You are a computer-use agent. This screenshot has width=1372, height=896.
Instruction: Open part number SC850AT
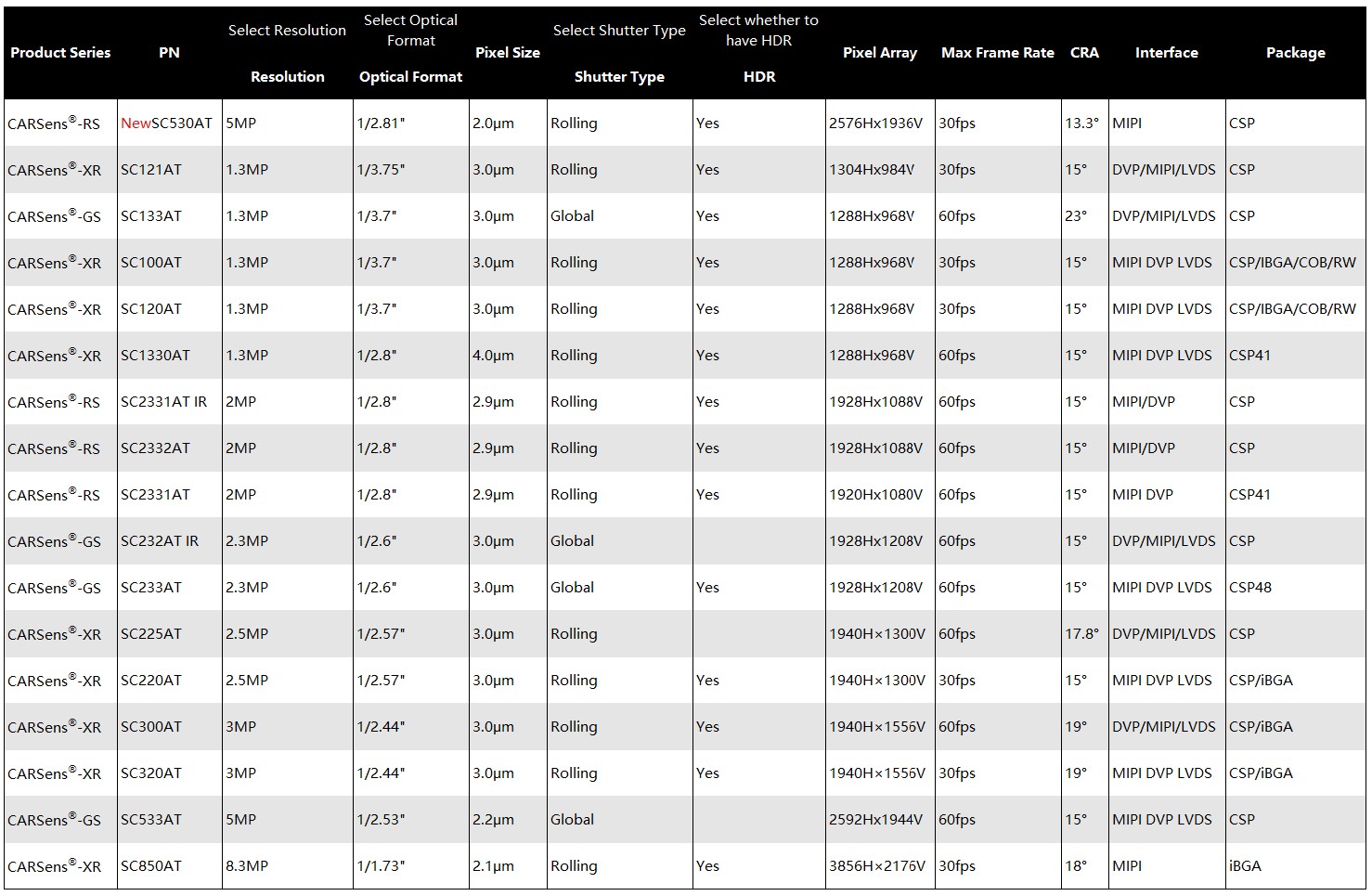(x=151, y=865)
